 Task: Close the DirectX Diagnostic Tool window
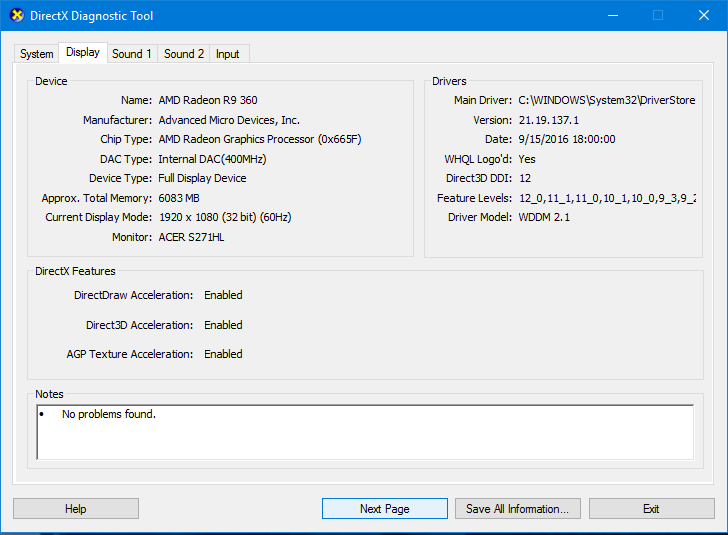(704, 15)
